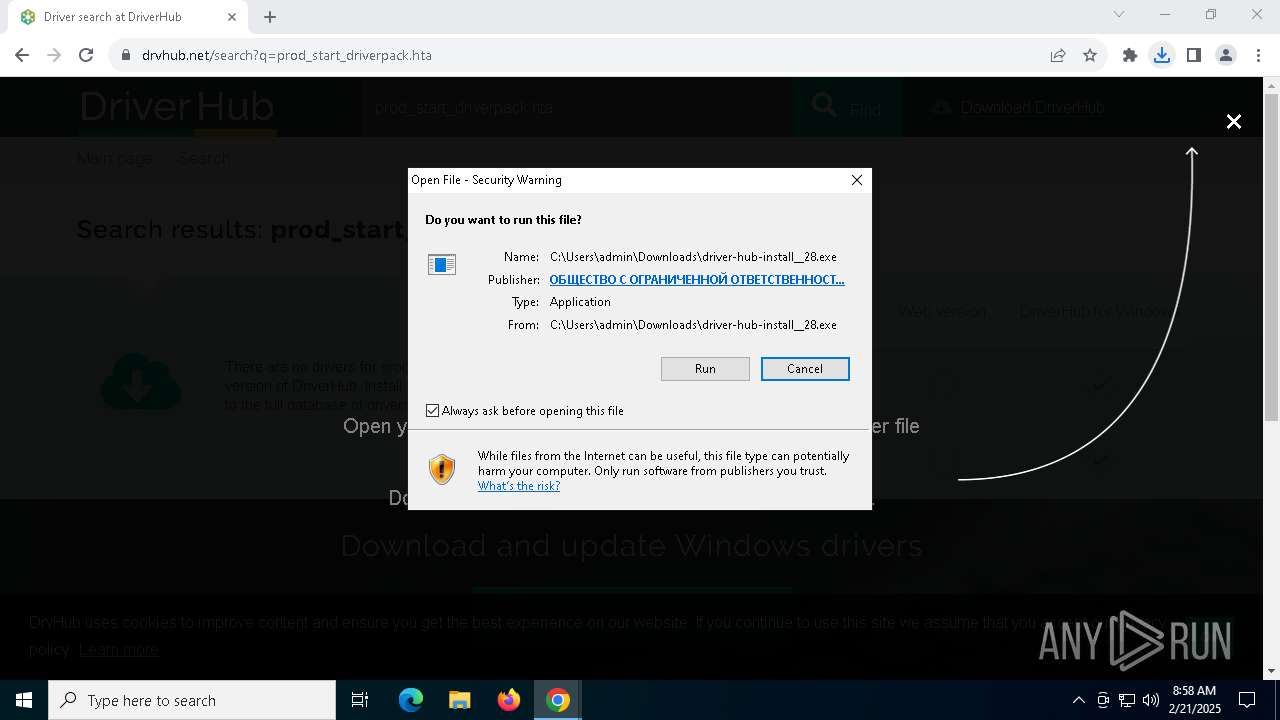Focus the Chrome address bar URL

(x=287, y=55)
